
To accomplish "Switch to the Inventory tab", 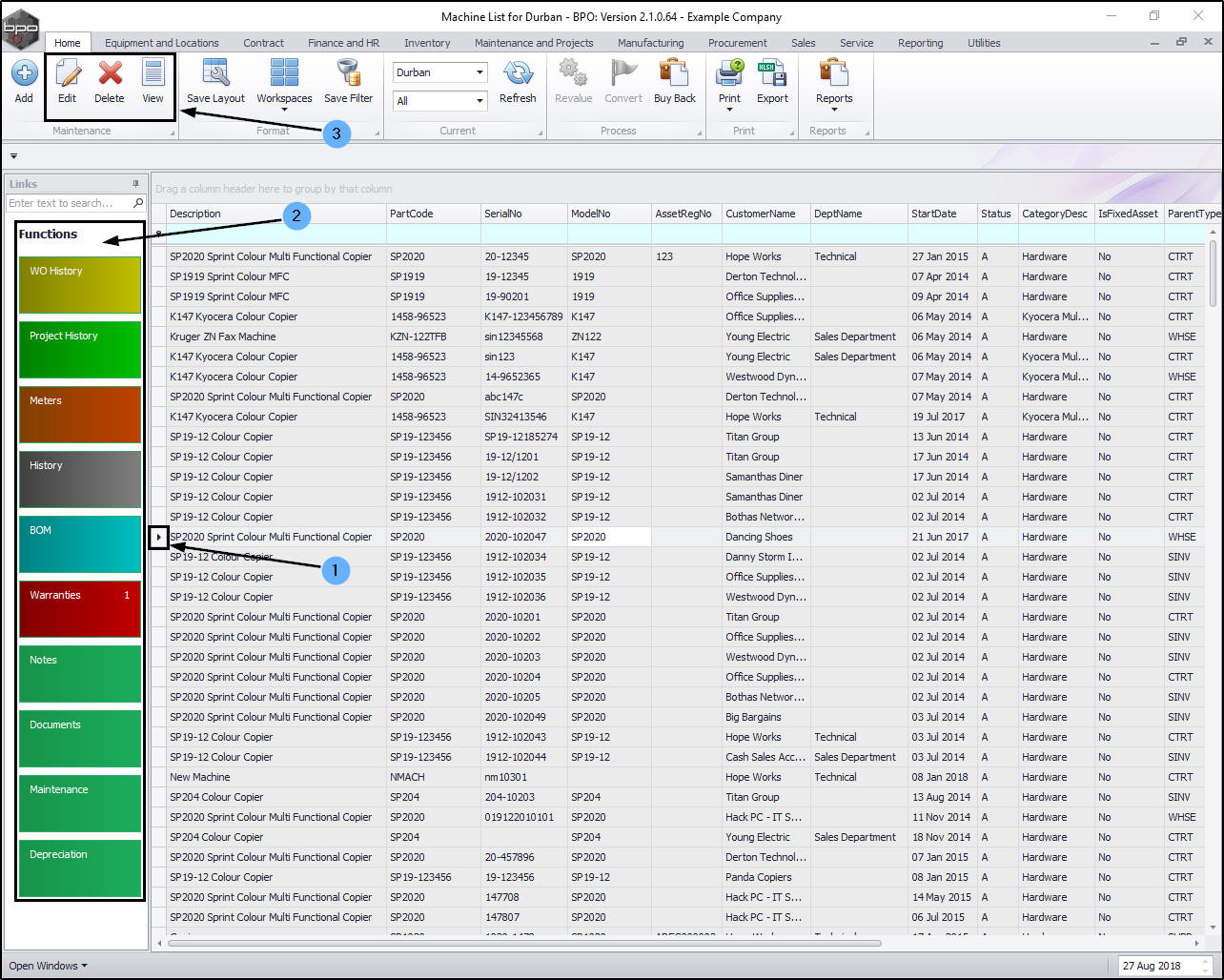I will coord(427,43).
